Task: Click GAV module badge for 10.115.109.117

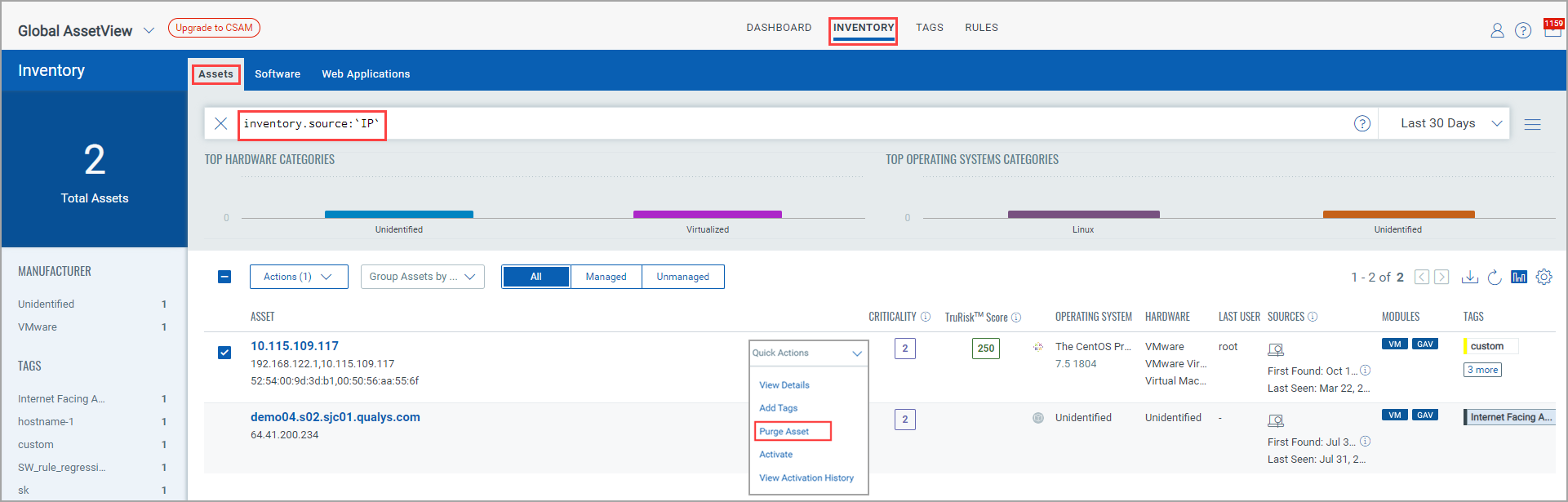Action: pyautogui.click(x=1425, y=344)
